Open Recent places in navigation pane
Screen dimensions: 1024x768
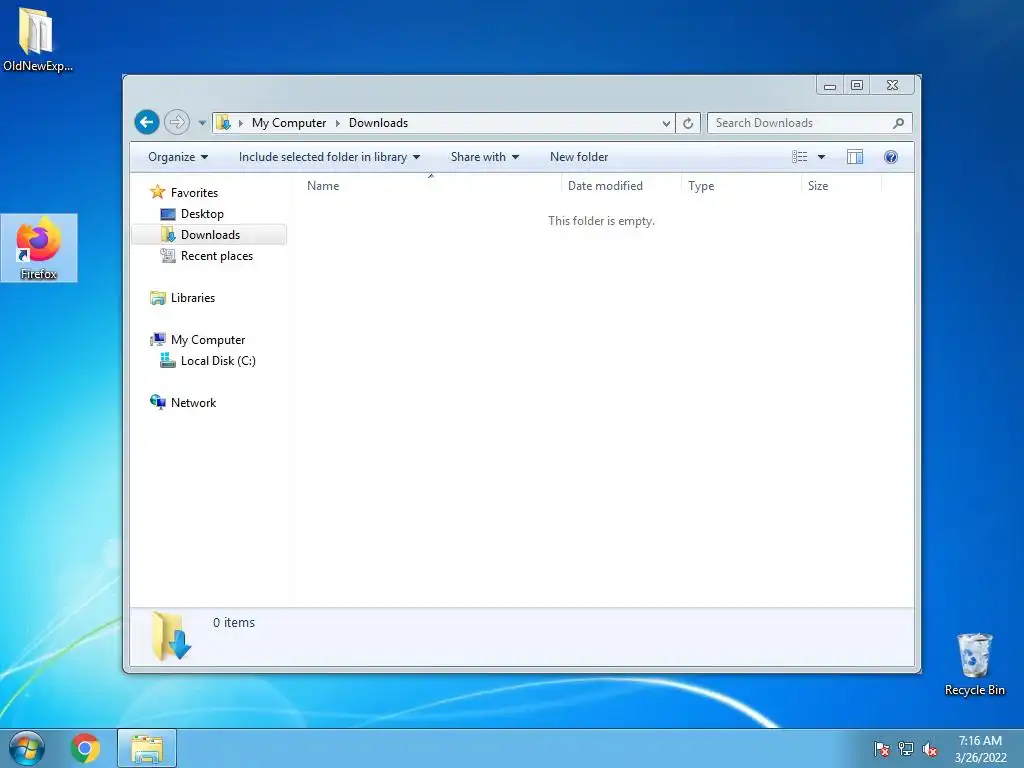[216, 256]
